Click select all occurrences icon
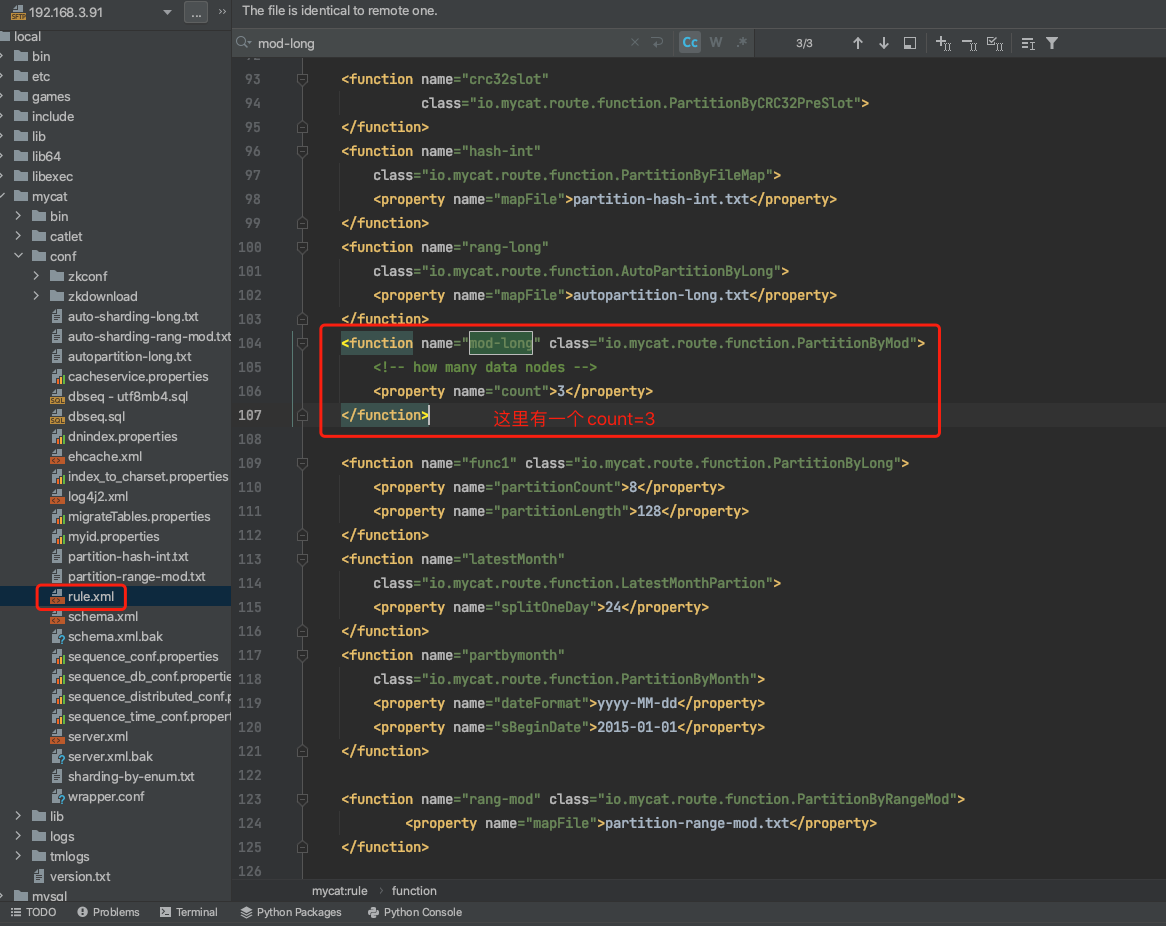Viewport: 1166px width, 926px height. tap(994, 43)
